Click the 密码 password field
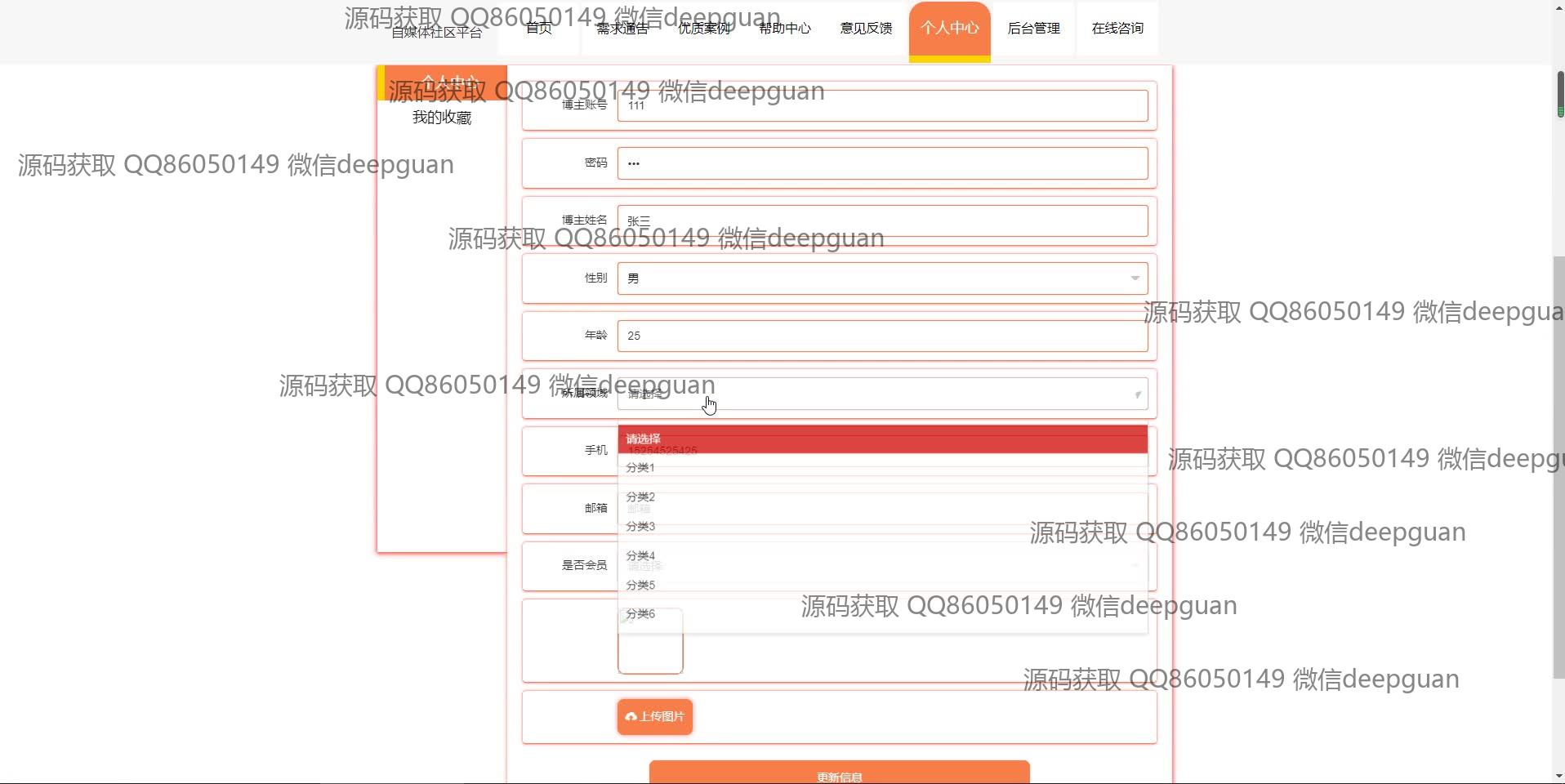 pos(882,163)
